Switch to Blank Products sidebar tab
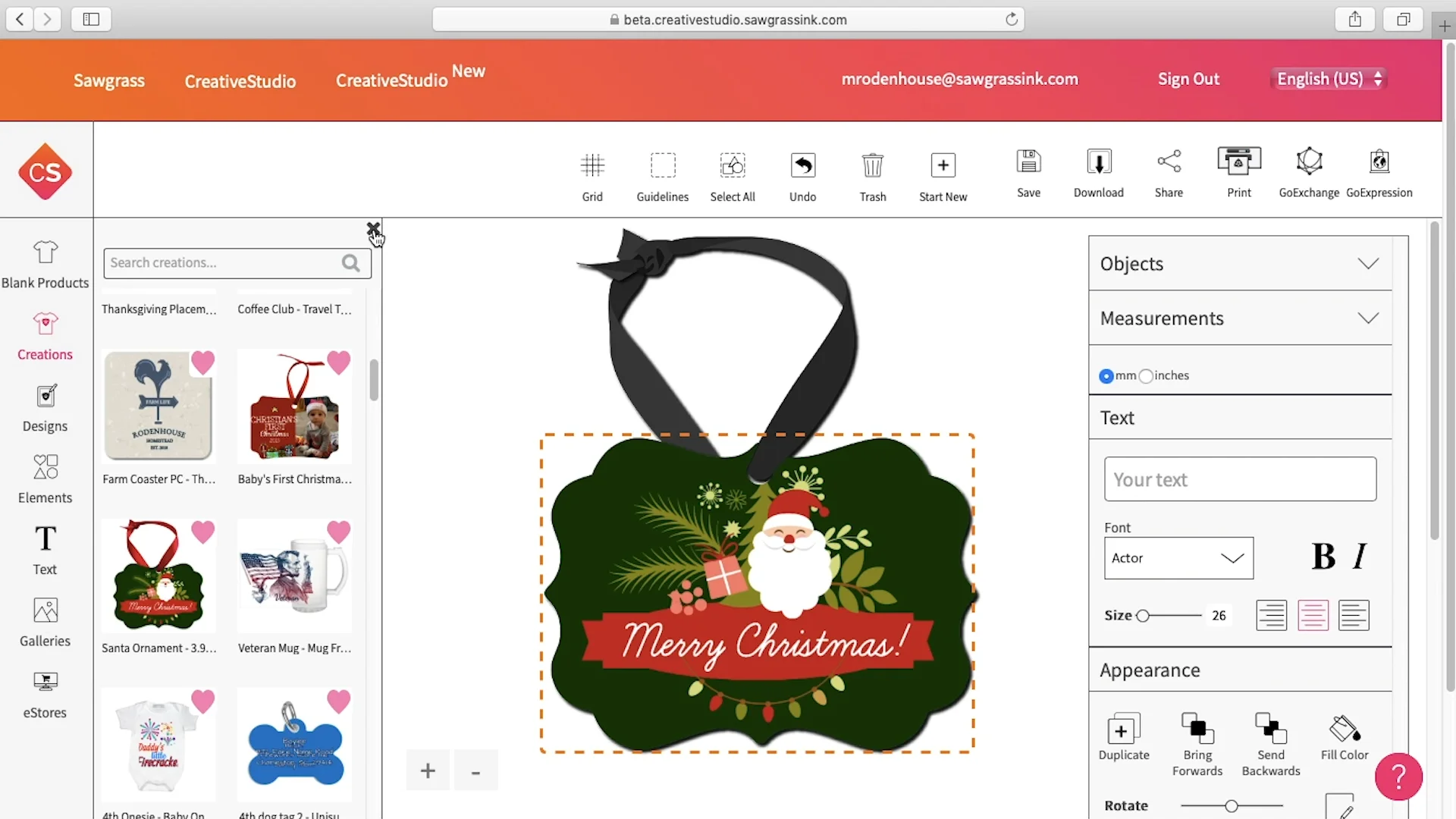 (x=45, y=264)
